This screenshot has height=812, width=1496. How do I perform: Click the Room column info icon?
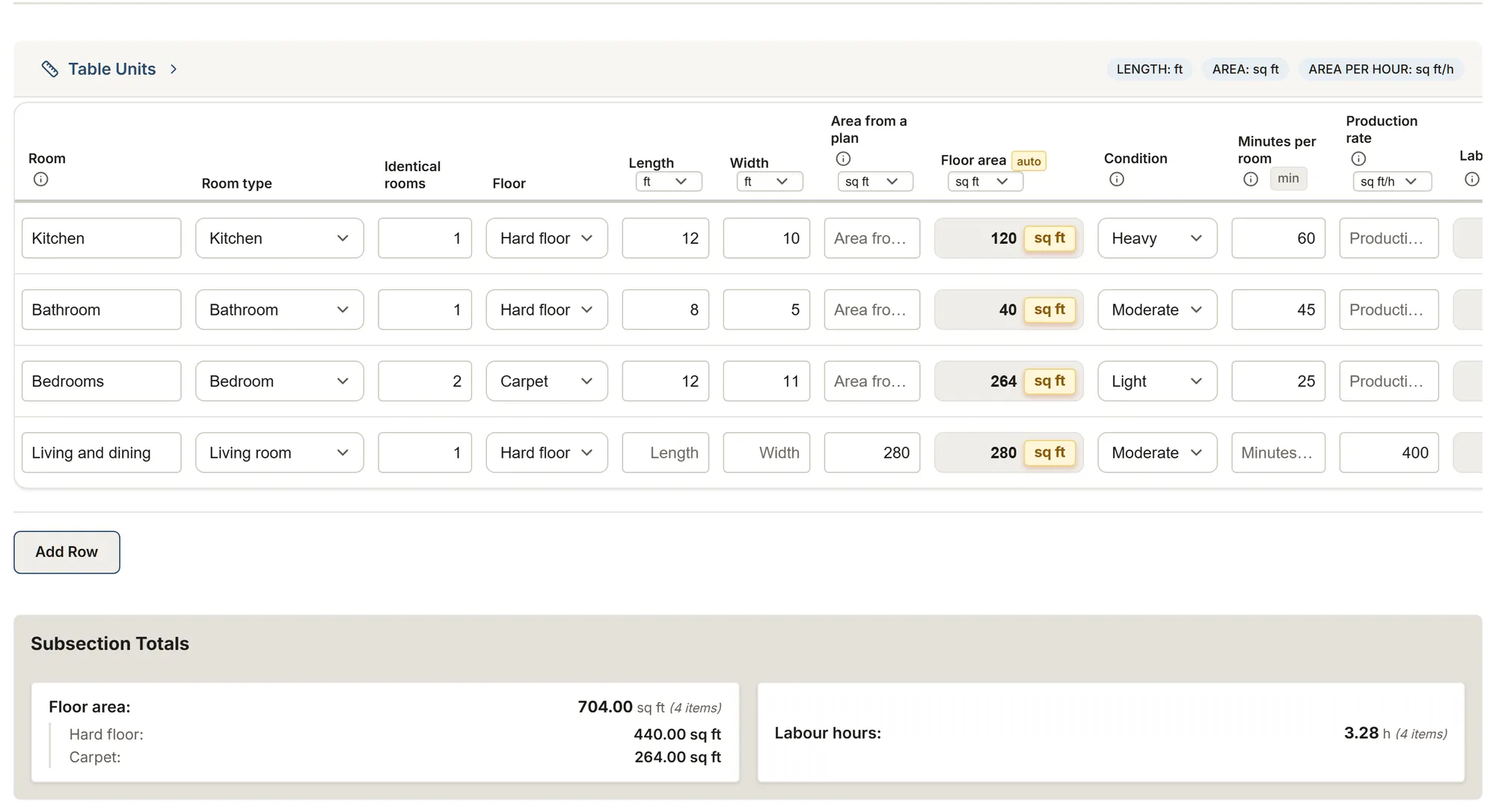click(41, 179)
